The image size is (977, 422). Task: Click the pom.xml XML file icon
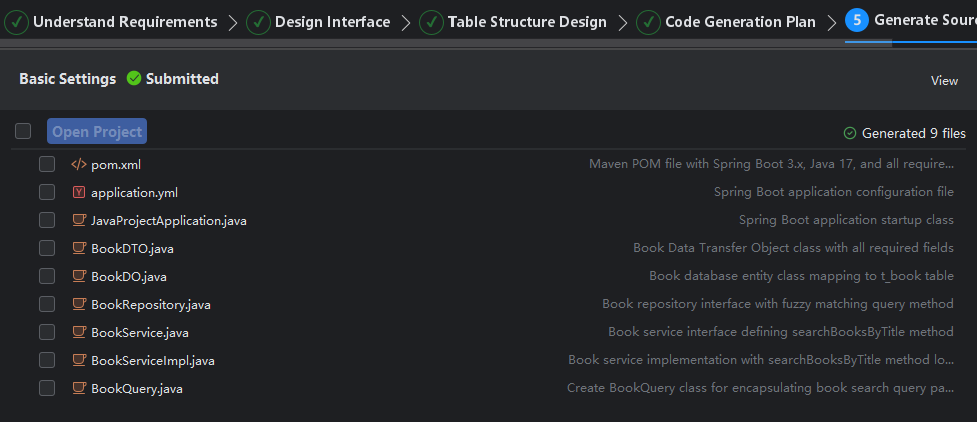coord(79,164)
